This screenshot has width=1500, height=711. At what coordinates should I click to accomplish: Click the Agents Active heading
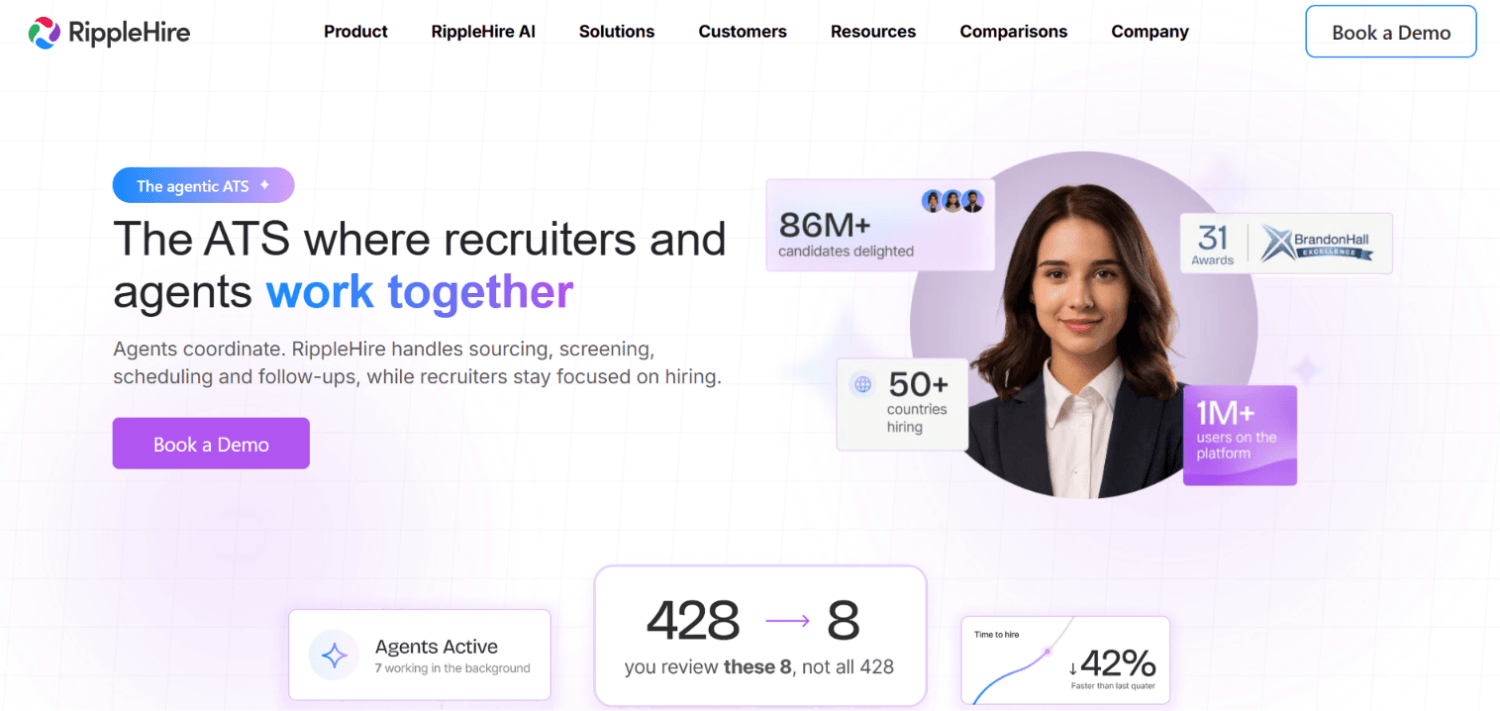[436, 647]
